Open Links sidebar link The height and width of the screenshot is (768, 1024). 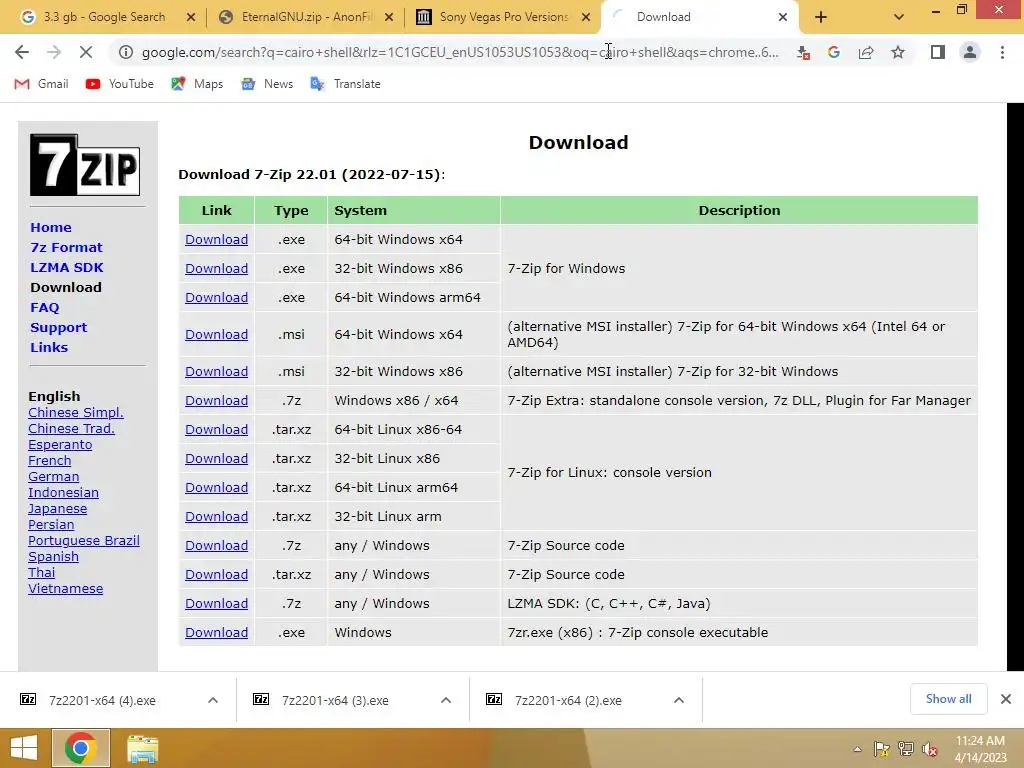[49, 347]
